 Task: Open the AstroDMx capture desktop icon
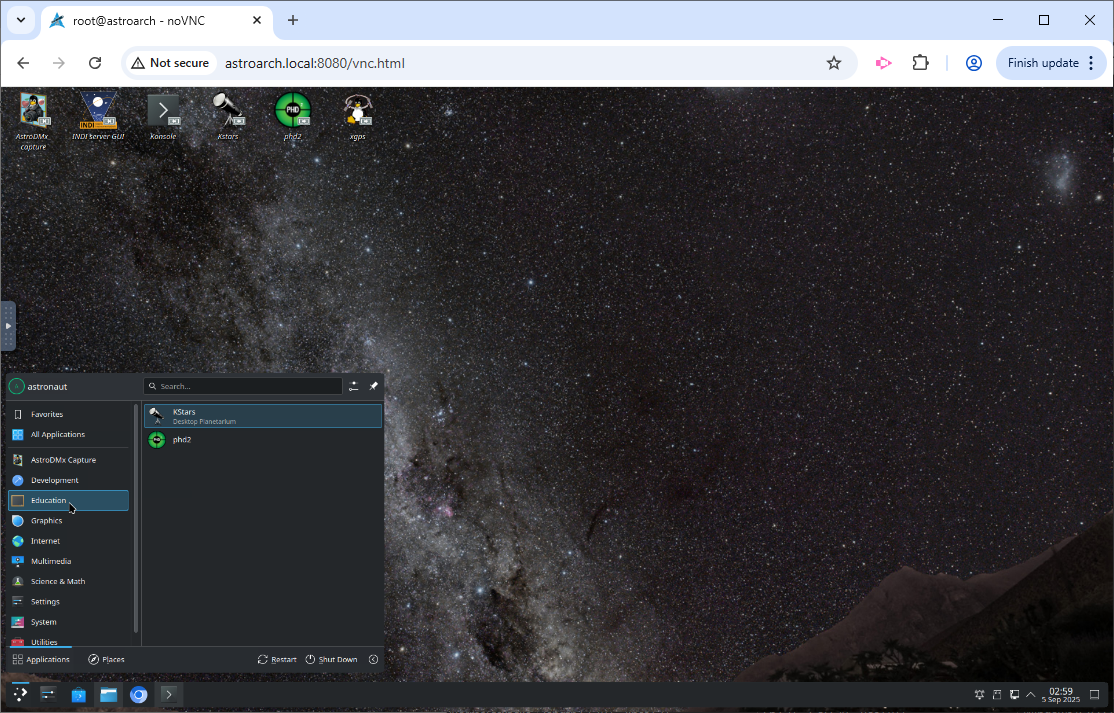click(x=33, y=121)
